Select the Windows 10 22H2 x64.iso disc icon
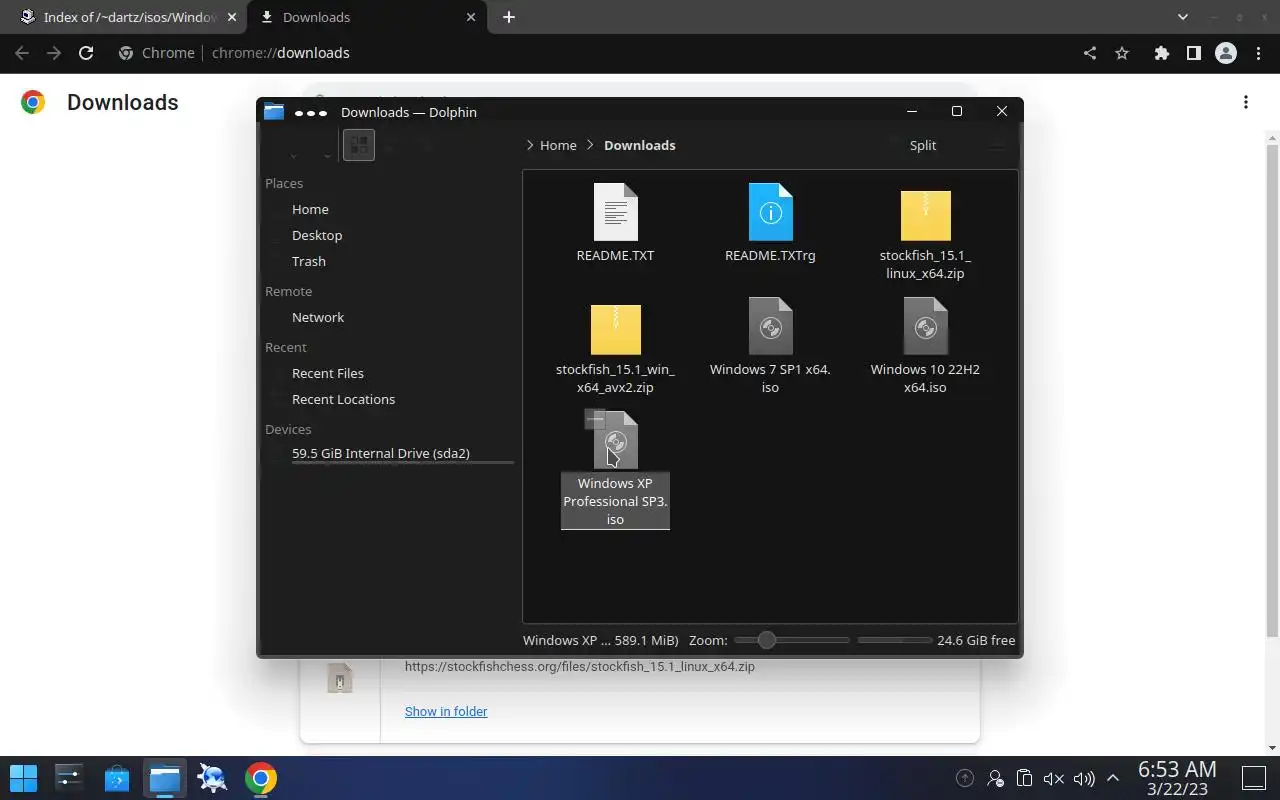The height and width of the screenshot is (800, 1280). [925, 326]
